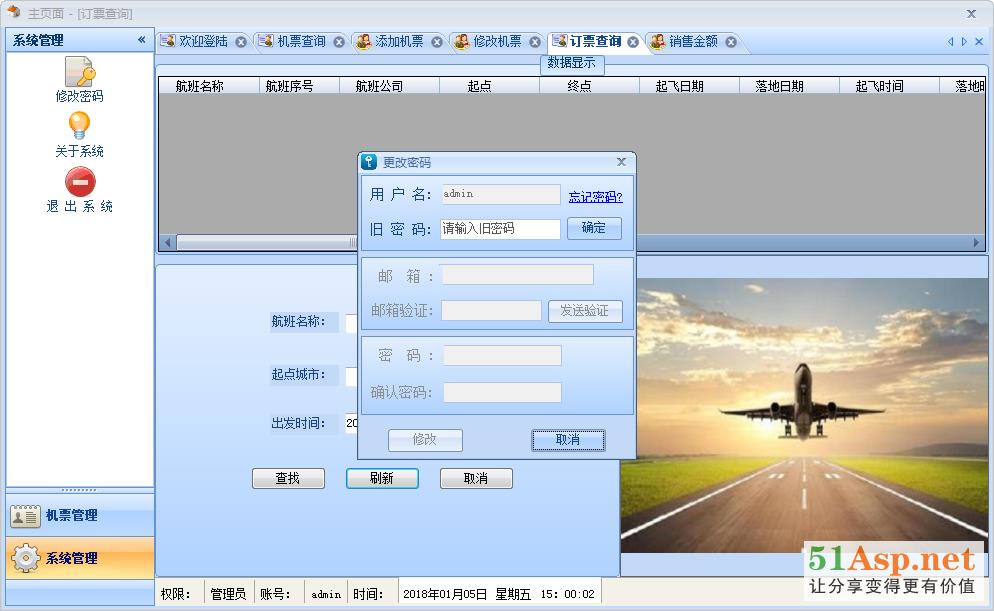Click 取消 button below the search form

476,479
